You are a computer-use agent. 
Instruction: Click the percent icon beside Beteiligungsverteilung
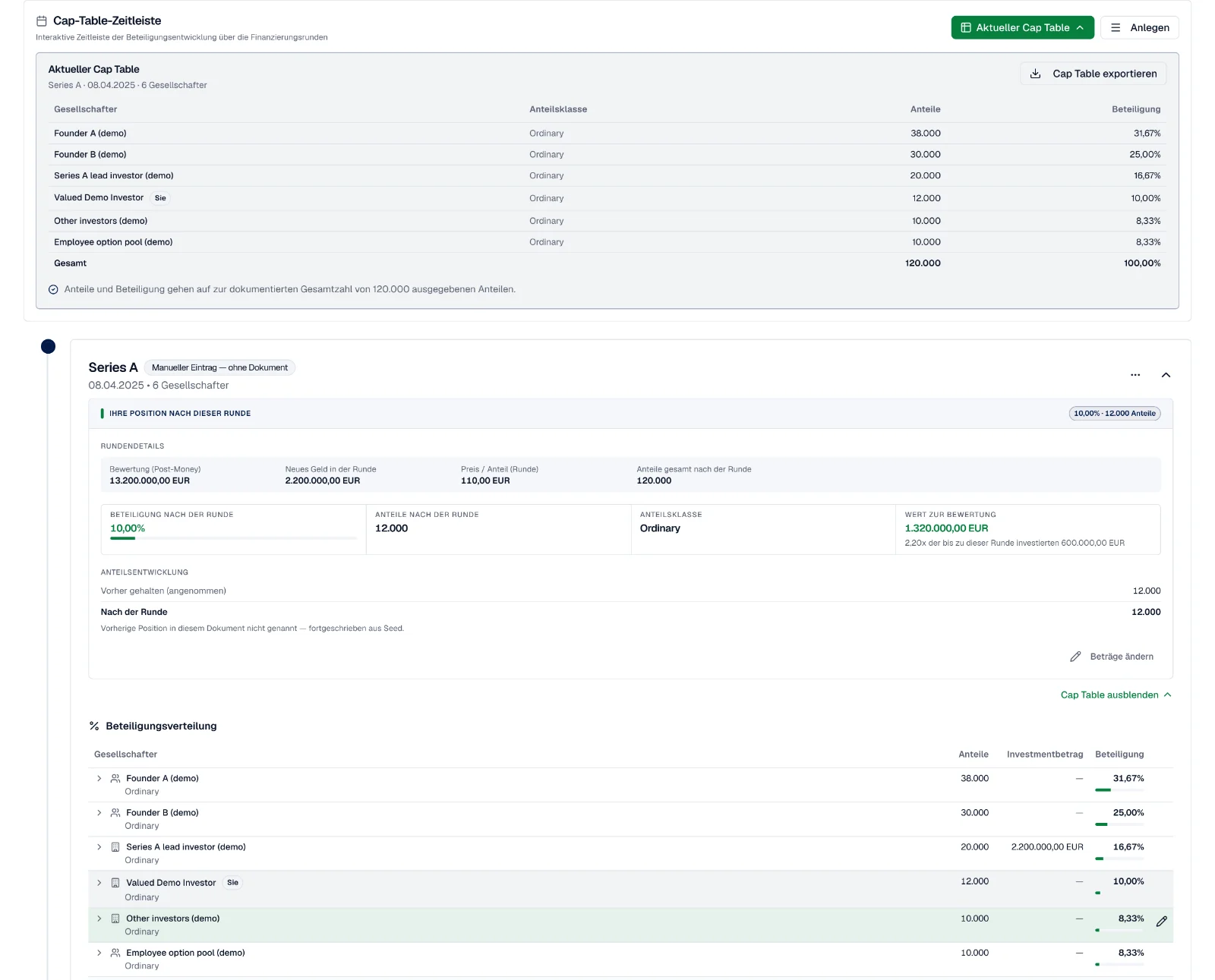pyautogui.click(x=94, y=726)
